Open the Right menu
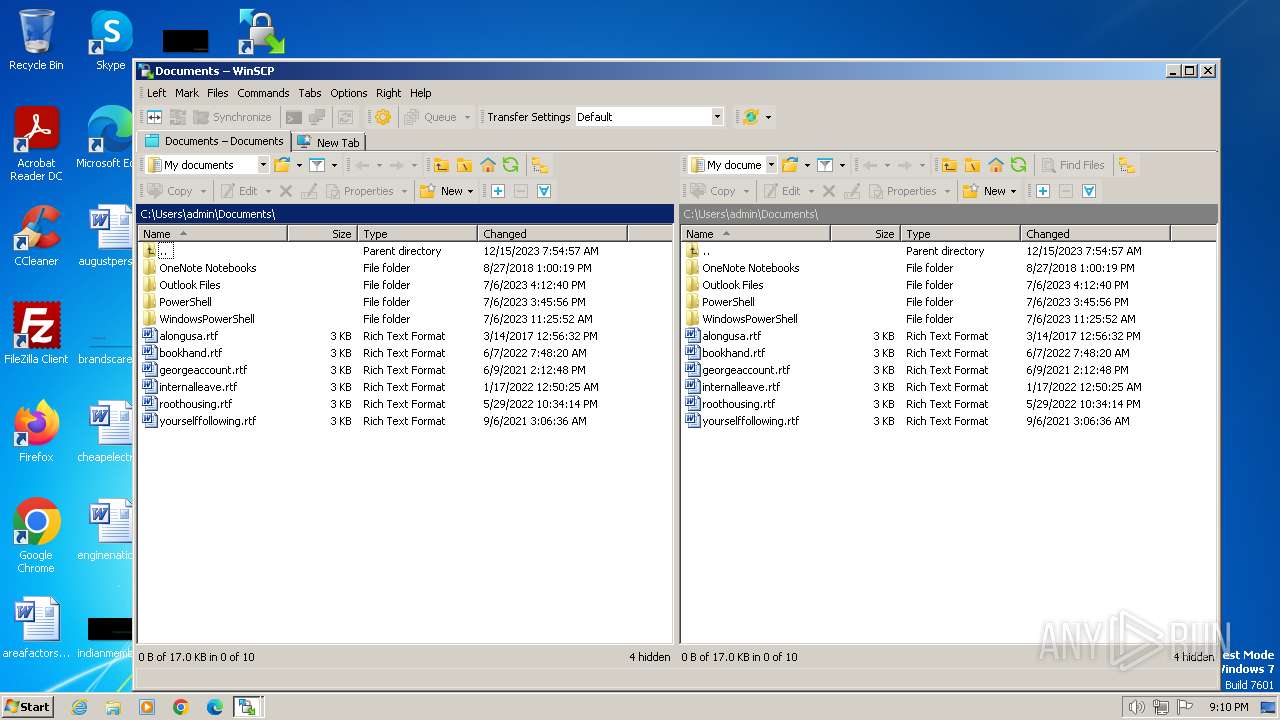The width and height of the screenshot is (1280, 720). tap(388, 93)
